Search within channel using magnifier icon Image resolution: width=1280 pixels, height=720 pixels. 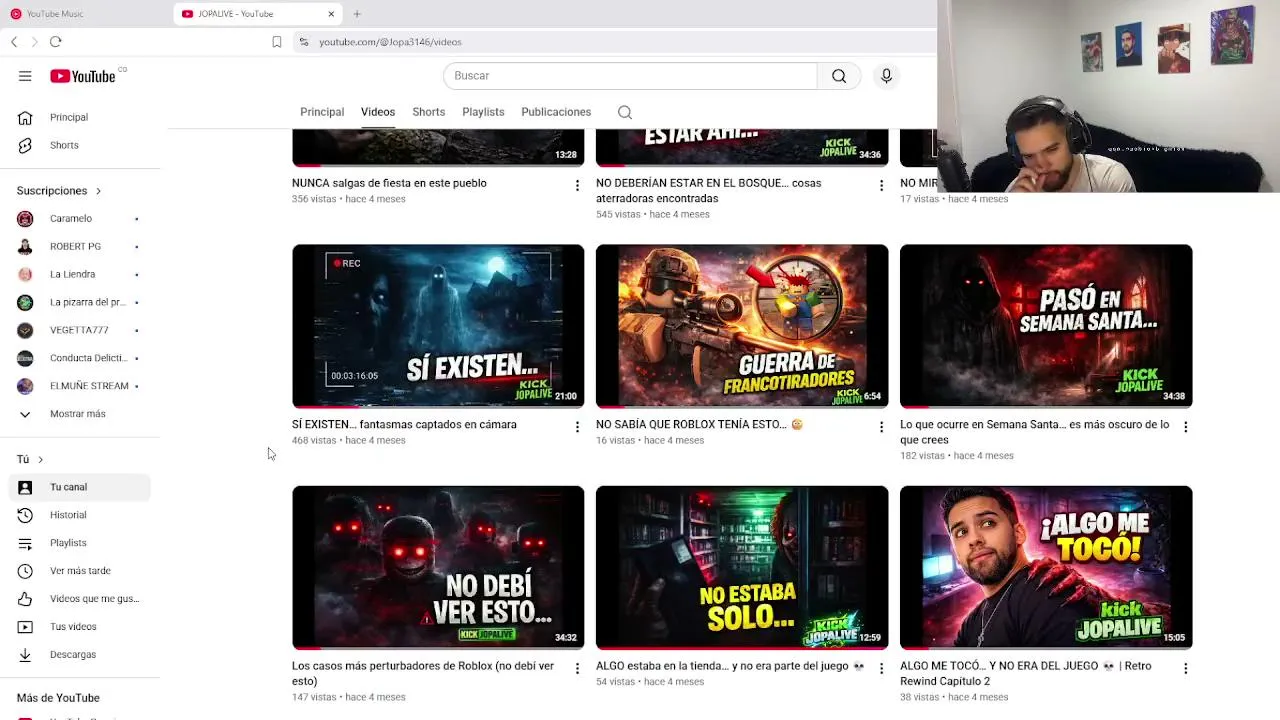(x=625, y=112)
